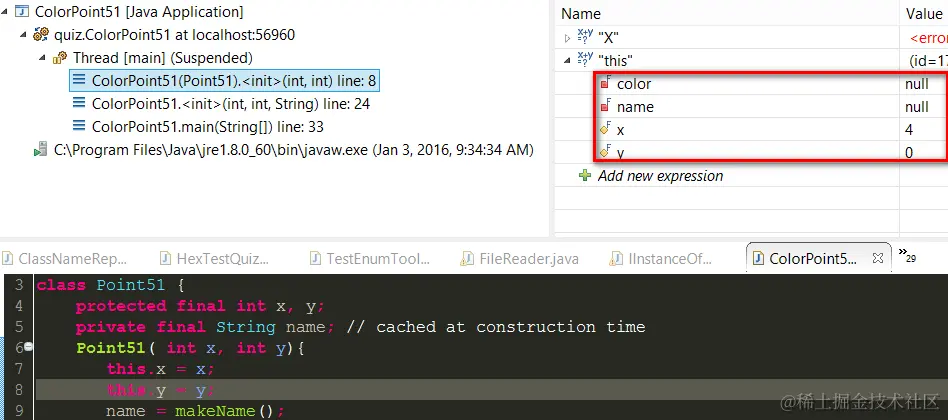Image resolution: width=948 pixels, height=420 pixels.
Task: Collapse quiz.ColorPoint51 at localhost node
Action: click(23, 34)
